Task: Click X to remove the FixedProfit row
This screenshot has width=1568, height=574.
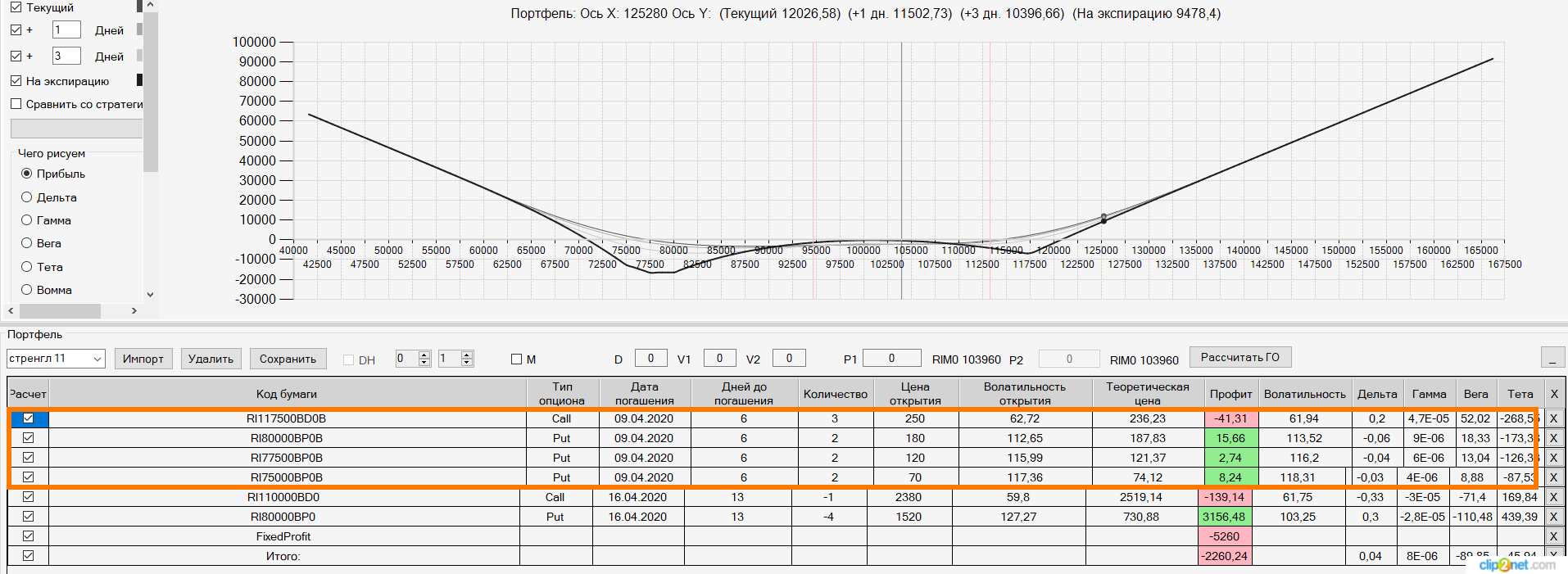Action: click(x=1552, y=536)
